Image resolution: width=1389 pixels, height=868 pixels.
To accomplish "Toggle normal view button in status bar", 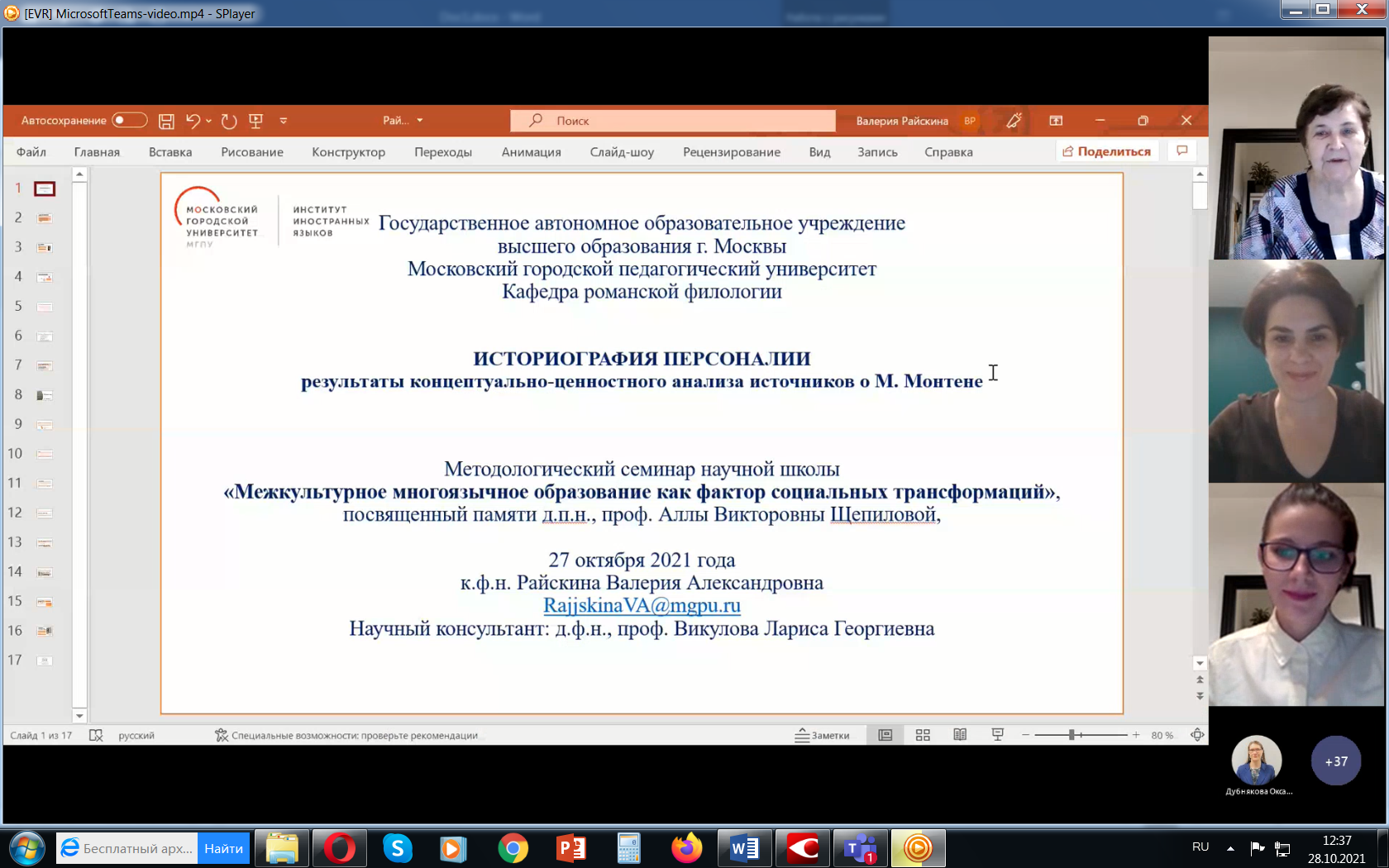I will [885, 735].
